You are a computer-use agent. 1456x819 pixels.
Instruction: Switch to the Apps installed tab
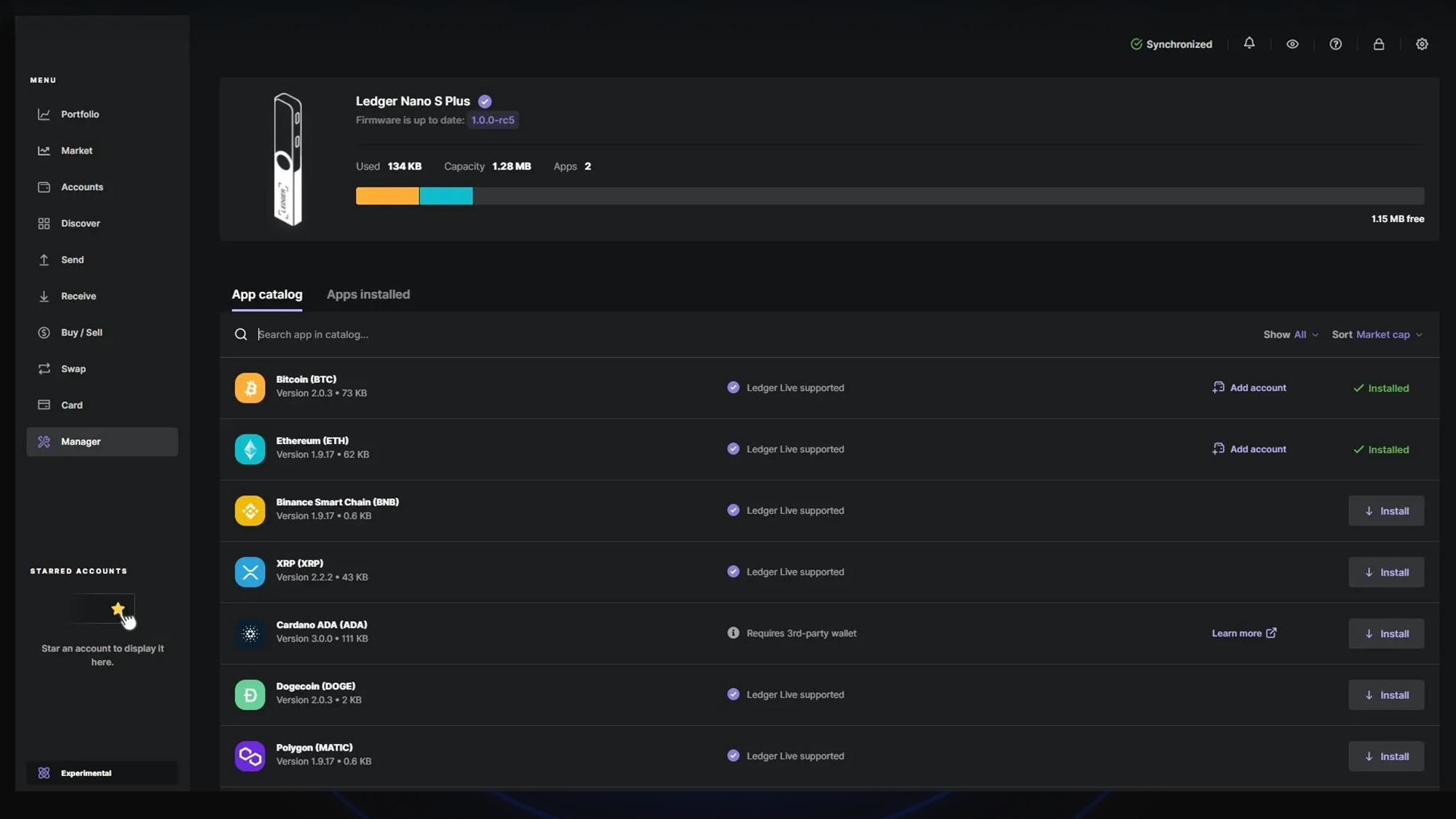[x=368, y=295]
